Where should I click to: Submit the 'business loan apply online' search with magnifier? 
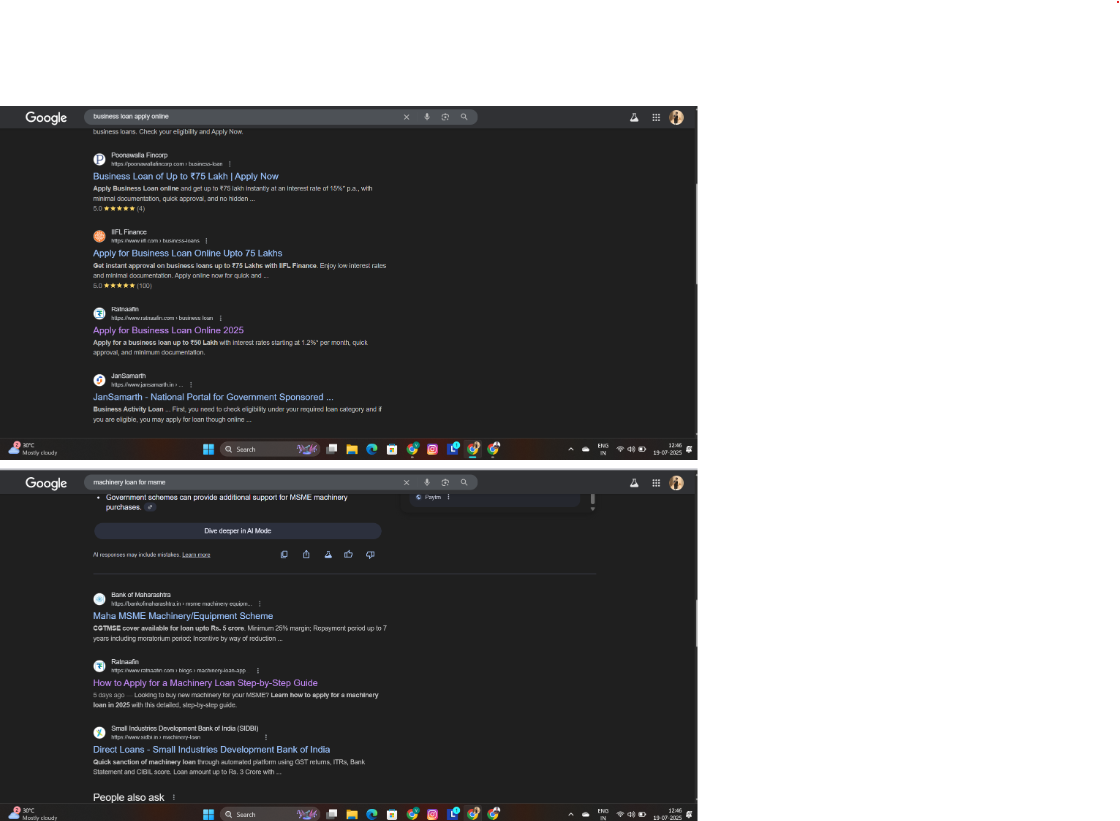pyautogui.click(x=464, y=117)
